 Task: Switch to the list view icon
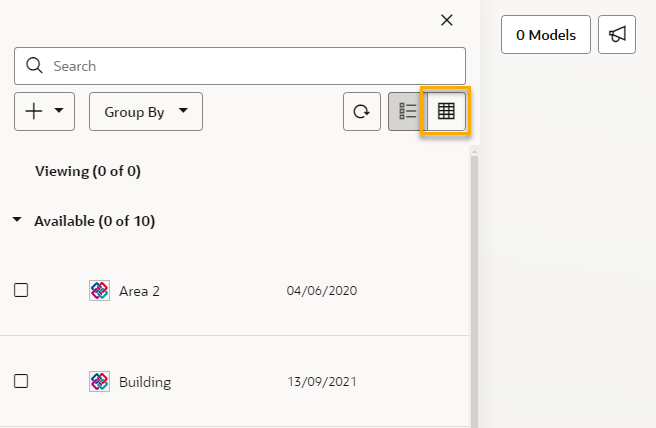[x=407, y=111]
